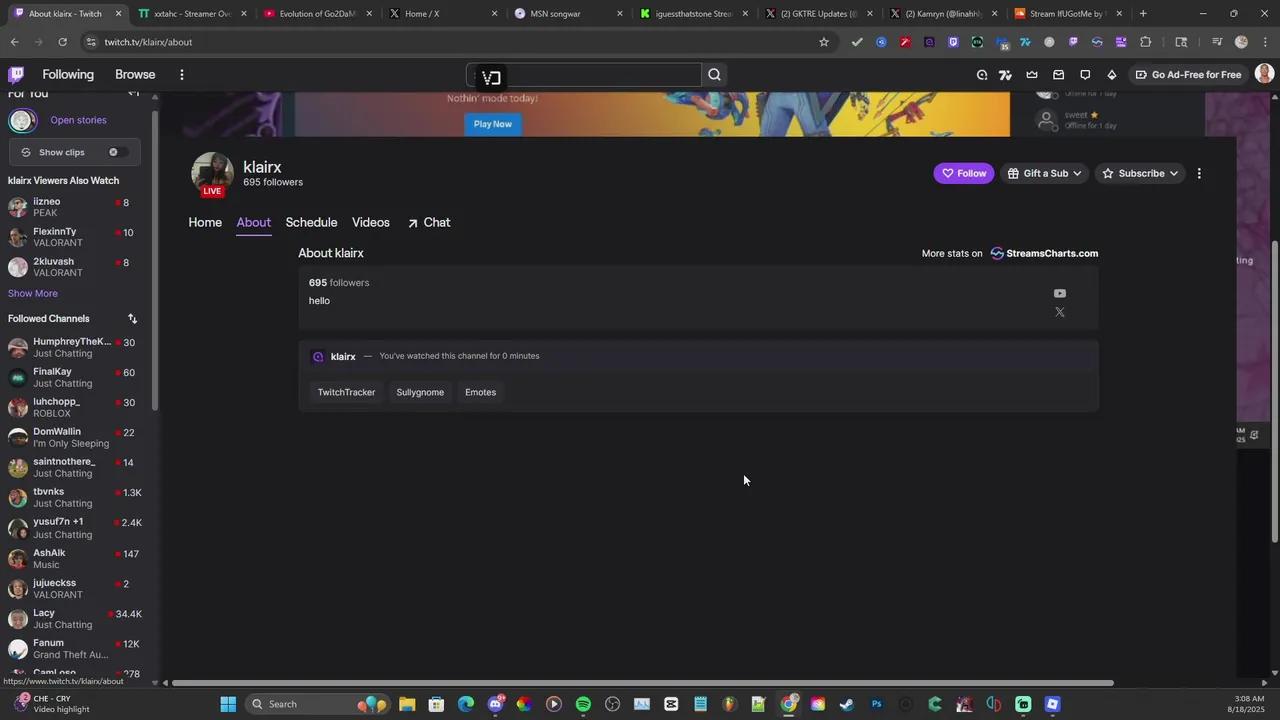1280x720 pixels.
Task: Click Go Ad-Free for Free
Action: coord(1188,75)
